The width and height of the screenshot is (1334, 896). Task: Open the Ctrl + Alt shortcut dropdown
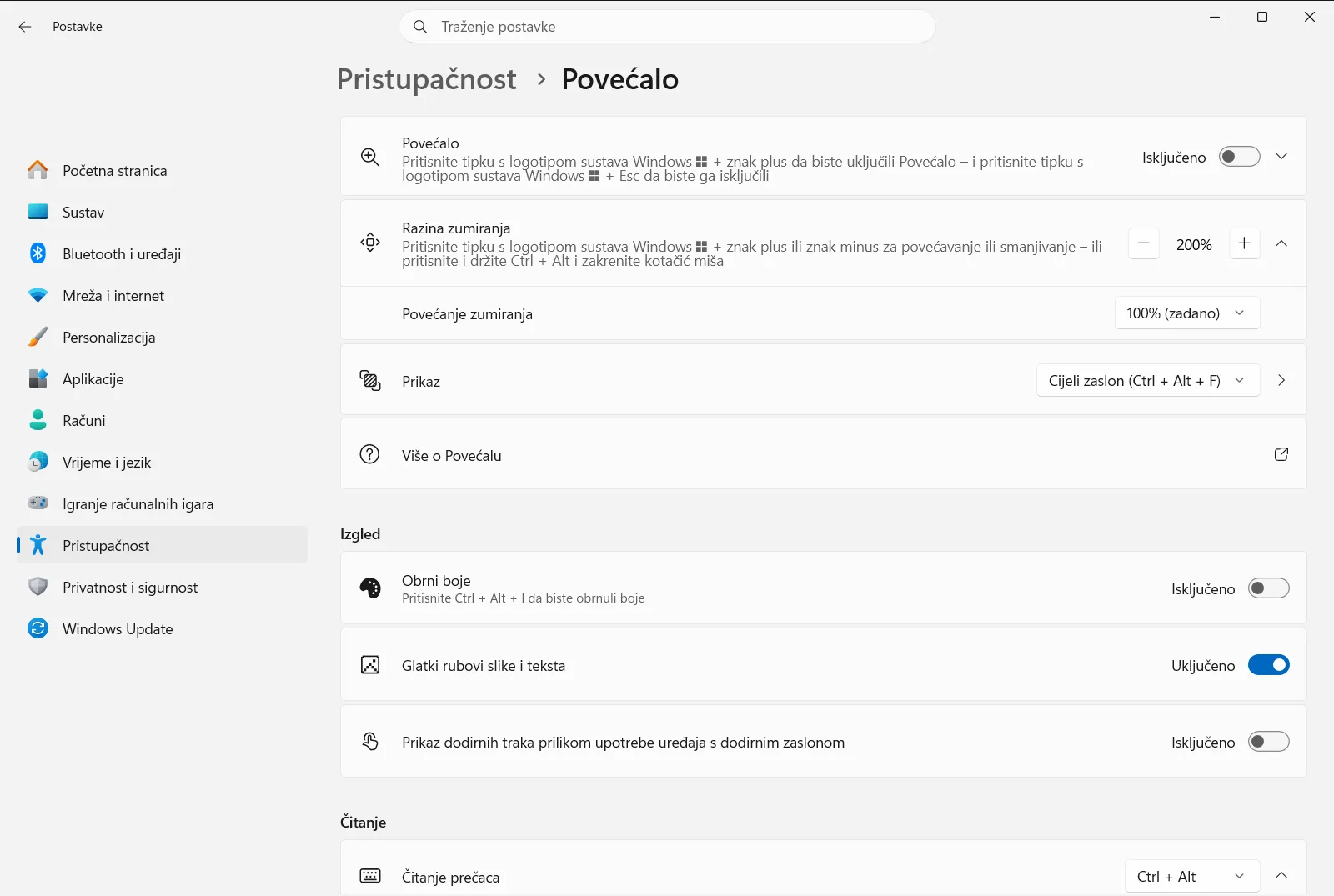1191,877
